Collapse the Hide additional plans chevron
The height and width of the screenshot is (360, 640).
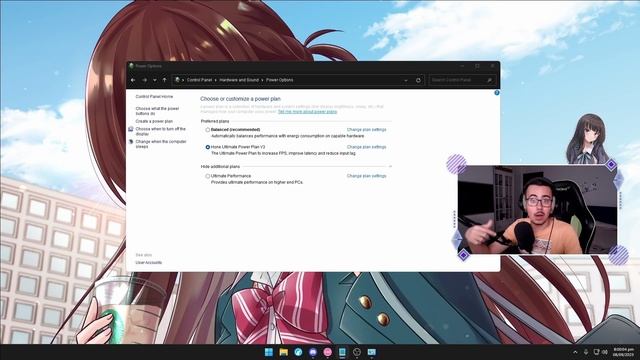pos(390,167)
